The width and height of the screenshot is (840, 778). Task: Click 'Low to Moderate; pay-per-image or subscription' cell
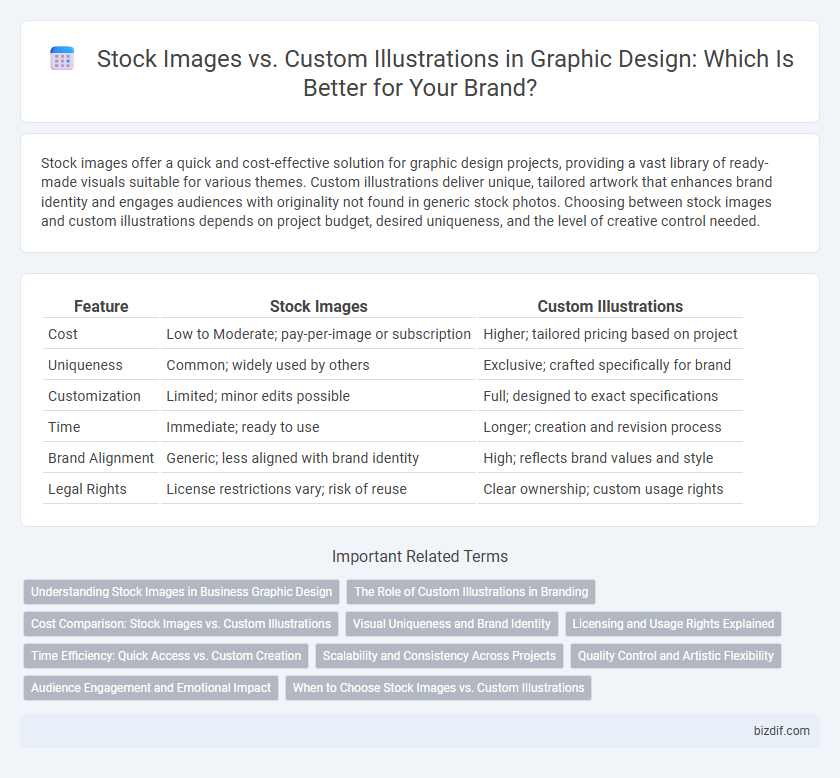coord(319,334)
